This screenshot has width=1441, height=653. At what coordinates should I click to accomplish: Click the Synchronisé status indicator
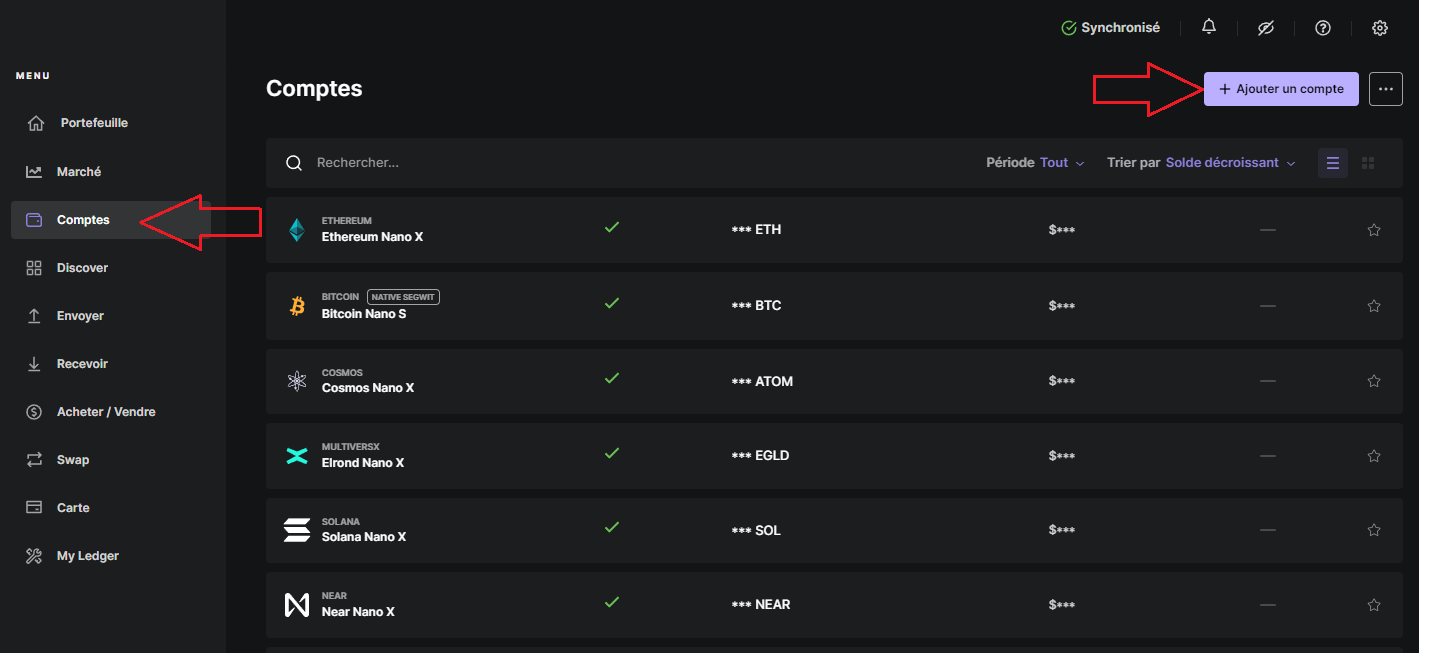pyautogui.click(x=1110, y=28)
